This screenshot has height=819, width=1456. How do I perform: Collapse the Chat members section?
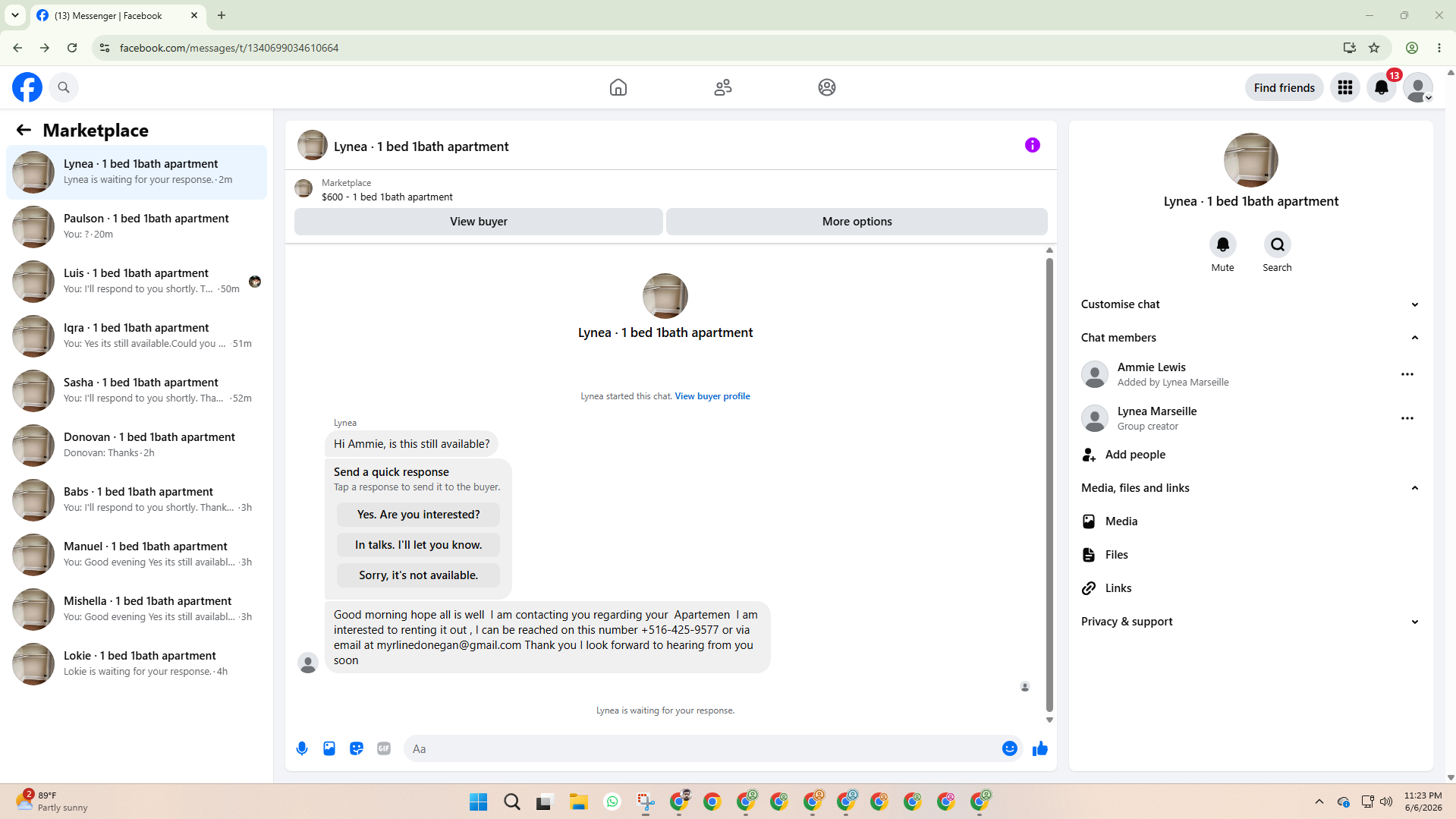coord(1251,338)
